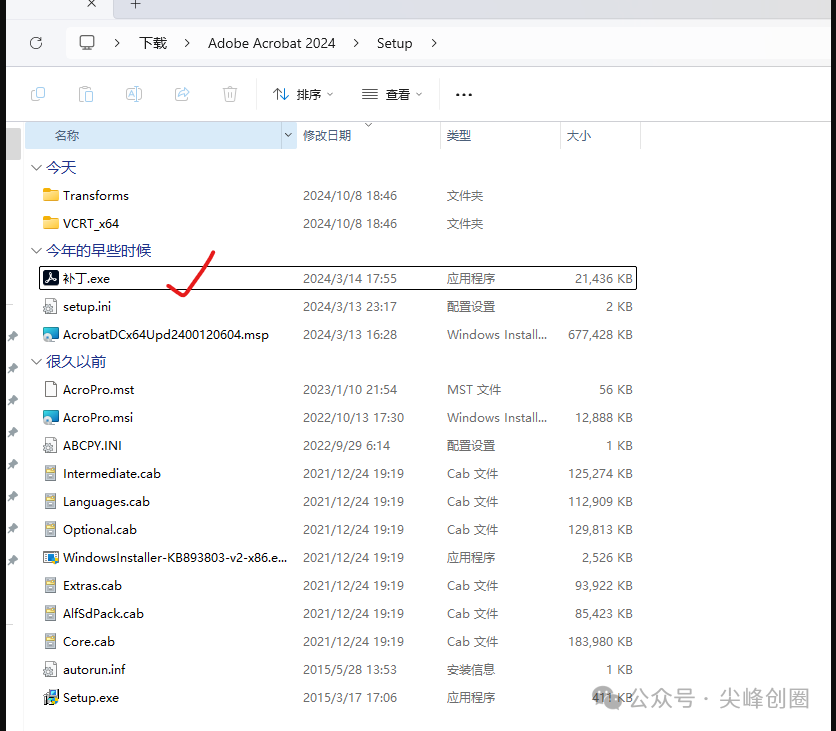Click the 安装信息 type cell

click(471, 669)
